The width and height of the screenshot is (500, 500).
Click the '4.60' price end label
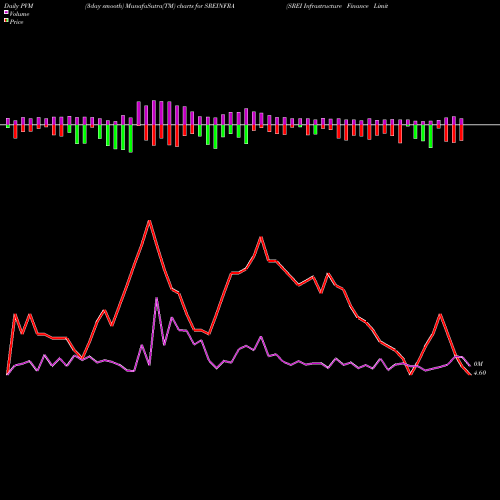coord(480,373)
